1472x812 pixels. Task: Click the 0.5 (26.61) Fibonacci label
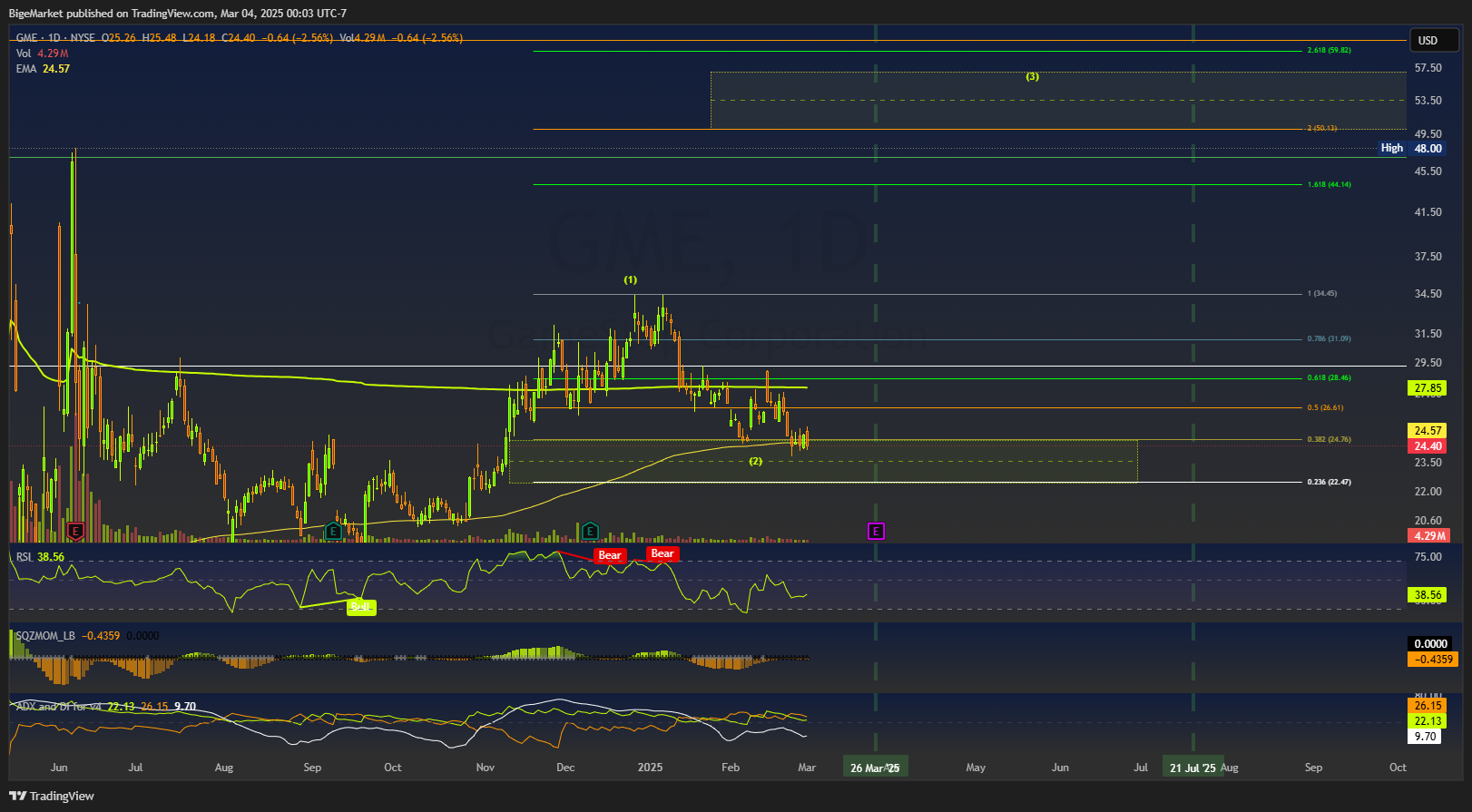click(x=1325, y=407)
